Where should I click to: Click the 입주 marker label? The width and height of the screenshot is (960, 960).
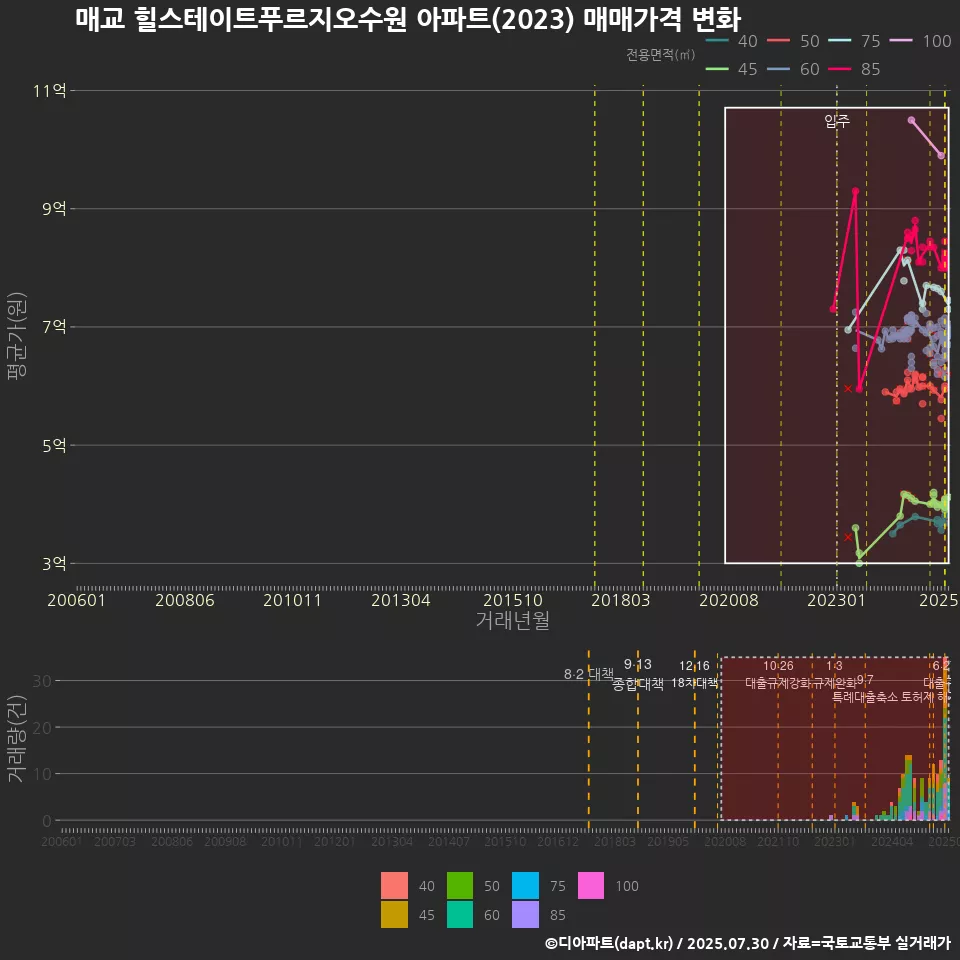point(837,121)
